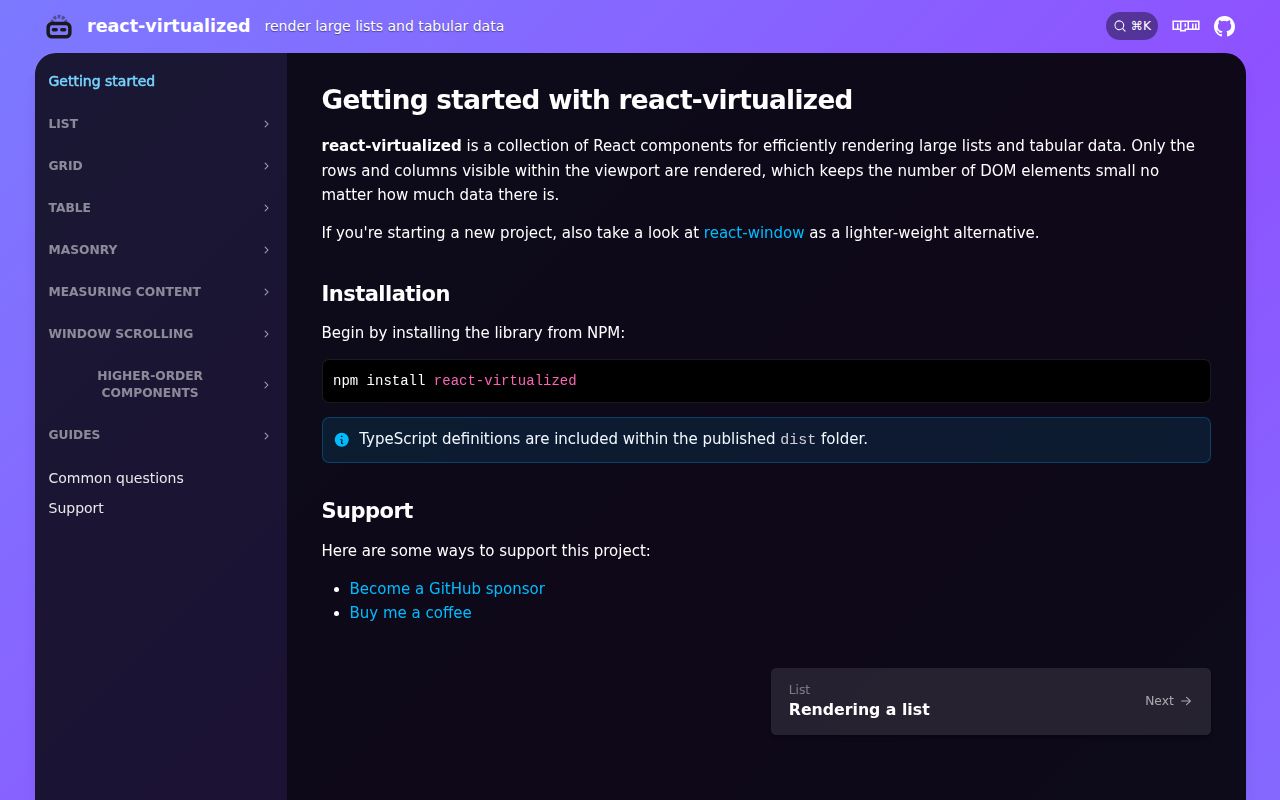Click the react-virtualized site title
This screenshot has height=800, width=1280.
tap(169, 26)
